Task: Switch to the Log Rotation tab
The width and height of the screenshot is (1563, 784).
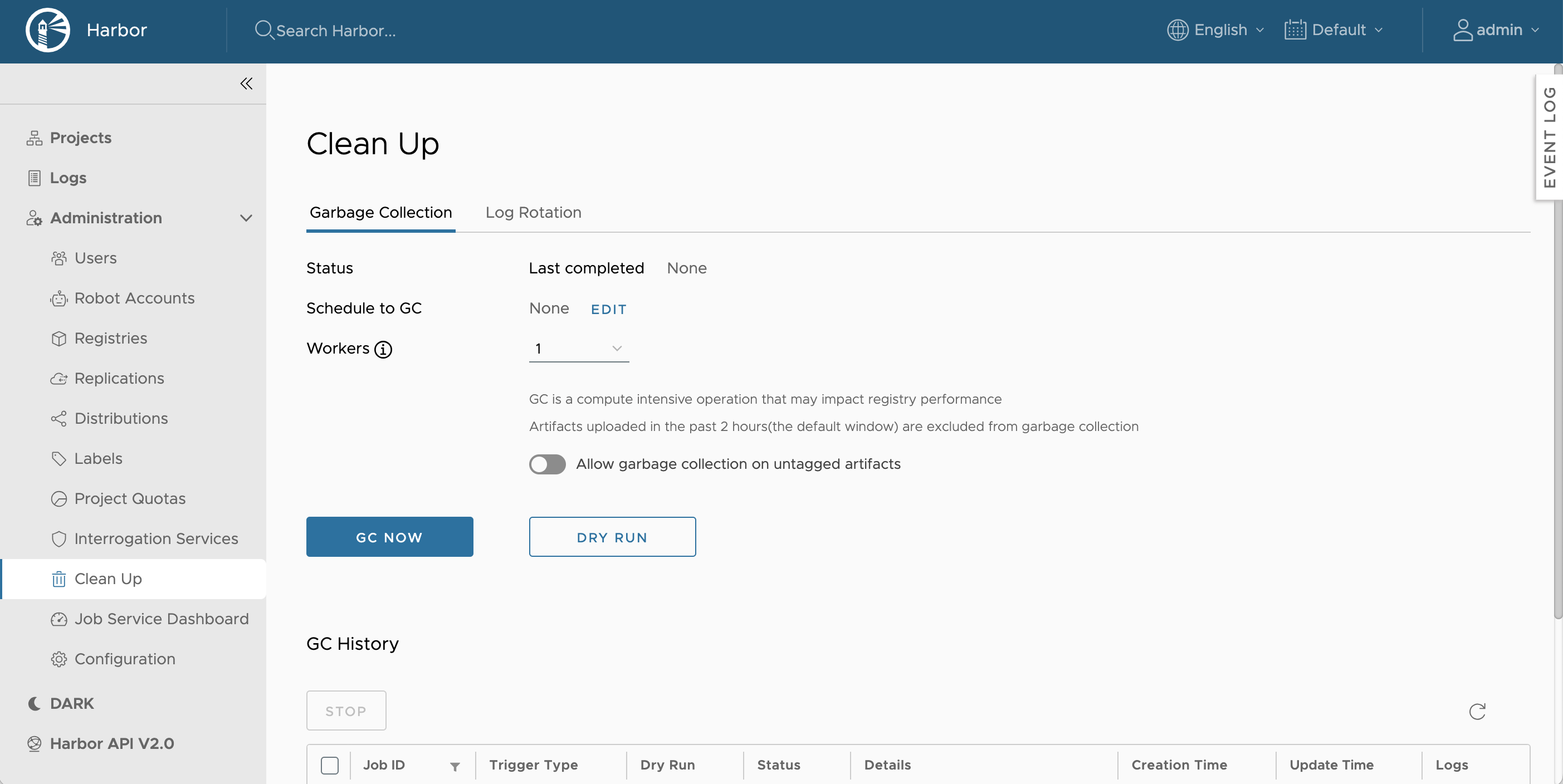Action: [533, 212]
